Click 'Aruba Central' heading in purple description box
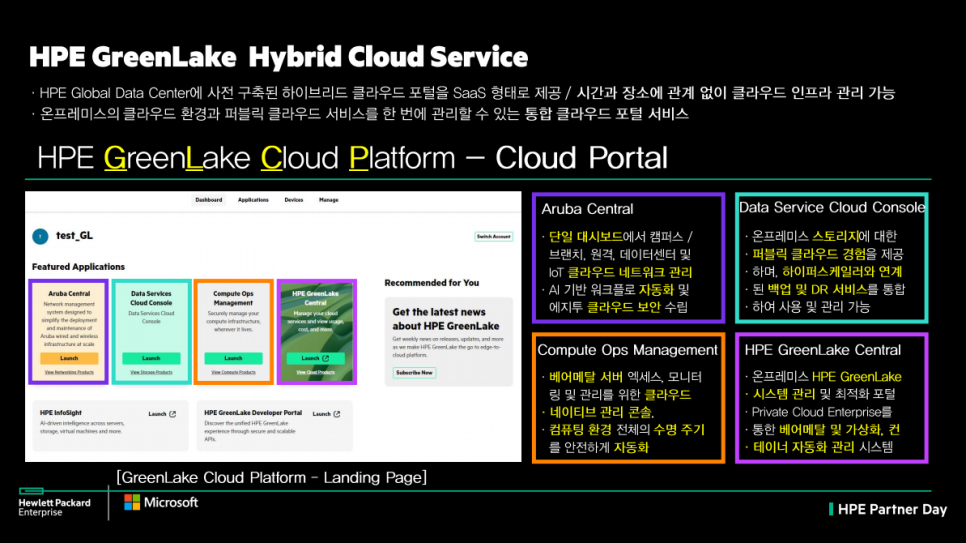This screenshot has height=543, width=966. tap(587, 209)
